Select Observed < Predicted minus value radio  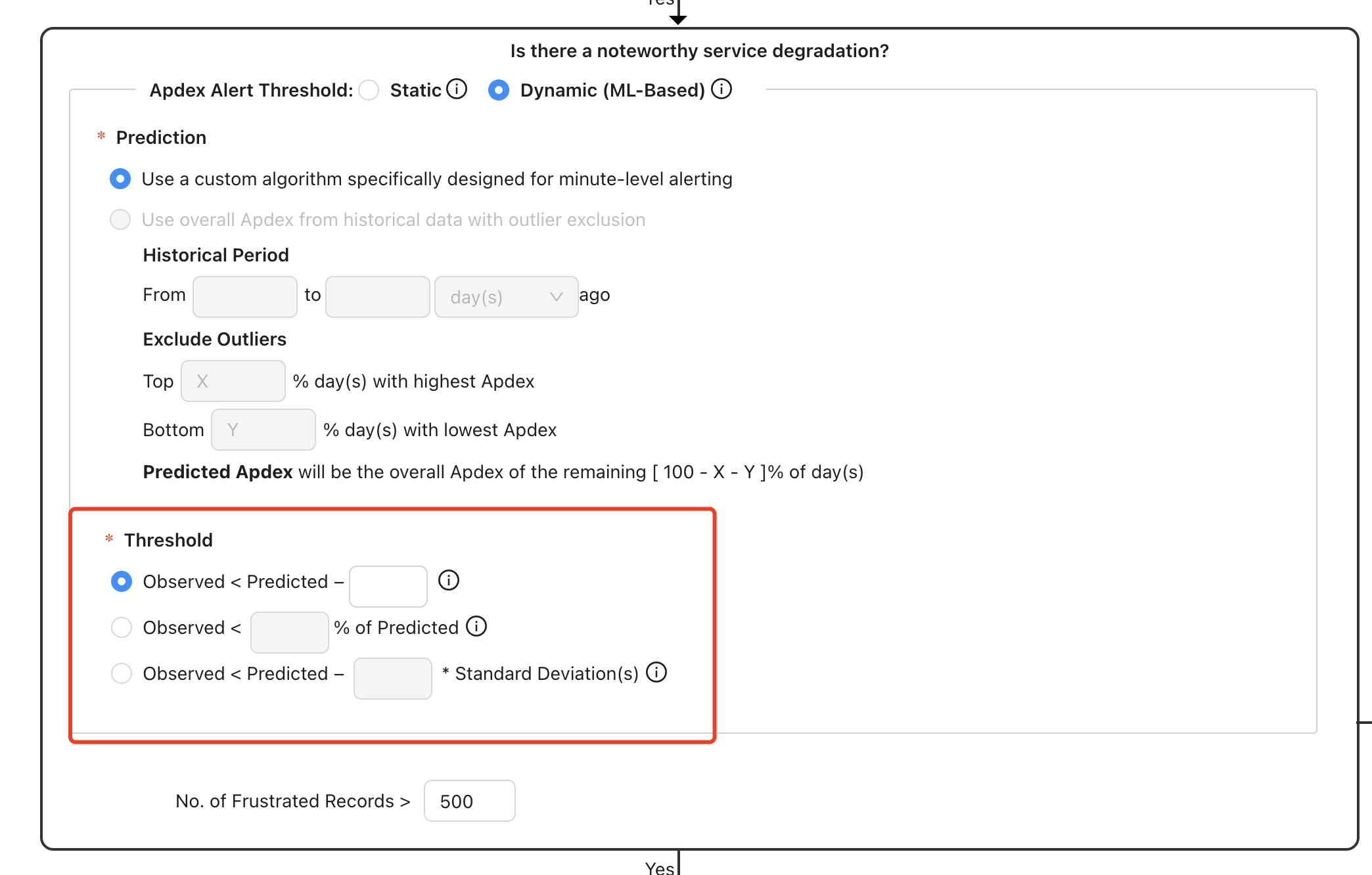(122, 581)
